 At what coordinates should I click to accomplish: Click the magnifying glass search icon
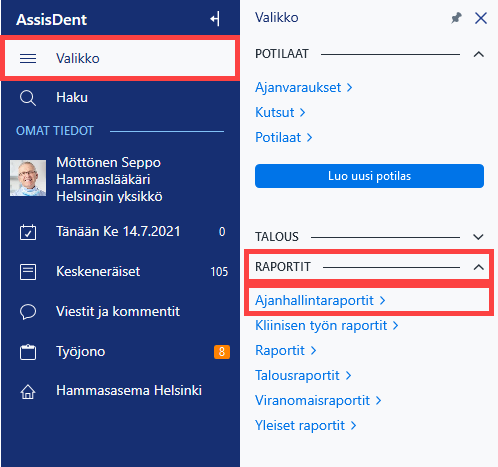28,98
